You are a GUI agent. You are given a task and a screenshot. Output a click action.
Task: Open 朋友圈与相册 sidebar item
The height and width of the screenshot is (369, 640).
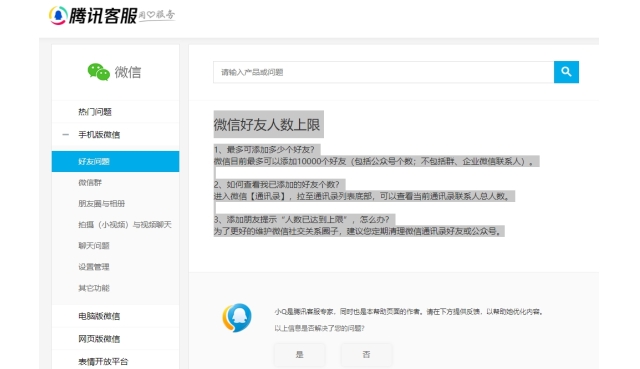[x=101, y=203]
